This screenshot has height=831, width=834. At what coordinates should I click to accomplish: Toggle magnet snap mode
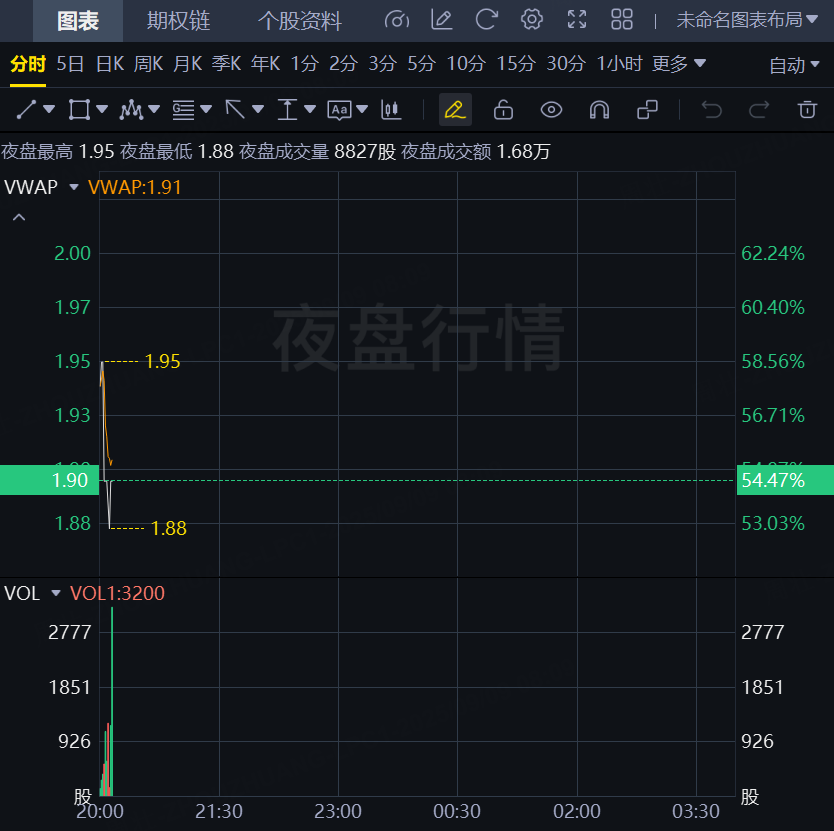[599, 109]
